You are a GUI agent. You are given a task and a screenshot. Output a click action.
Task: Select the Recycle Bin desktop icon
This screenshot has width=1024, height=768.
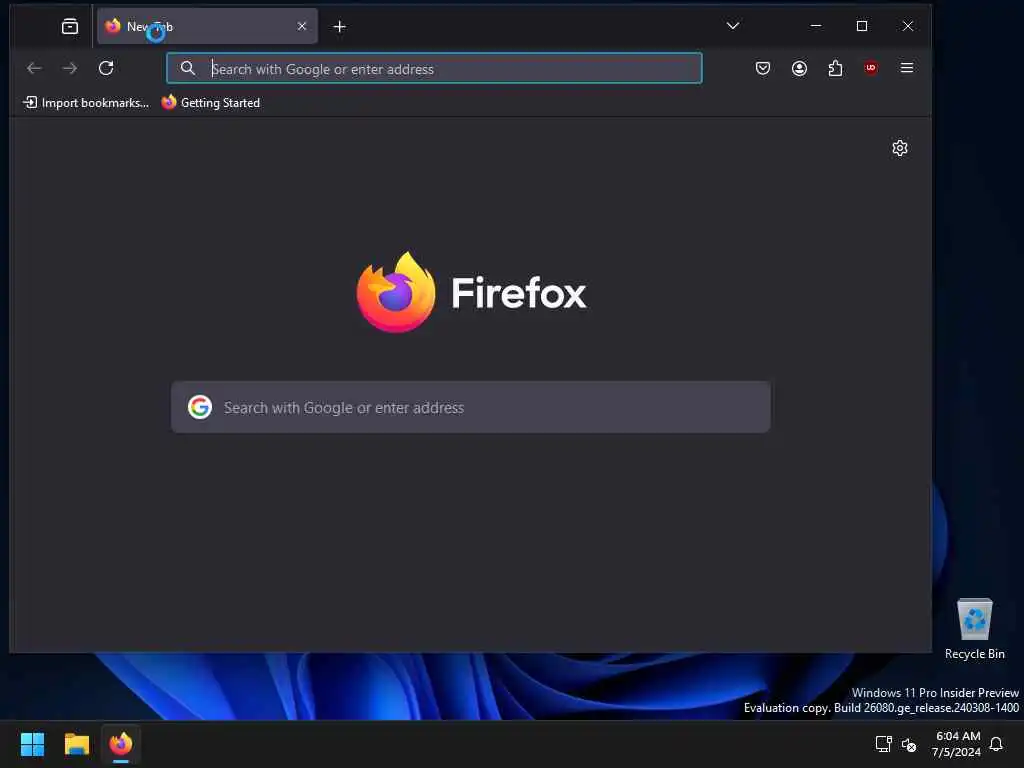pos(974,629)
